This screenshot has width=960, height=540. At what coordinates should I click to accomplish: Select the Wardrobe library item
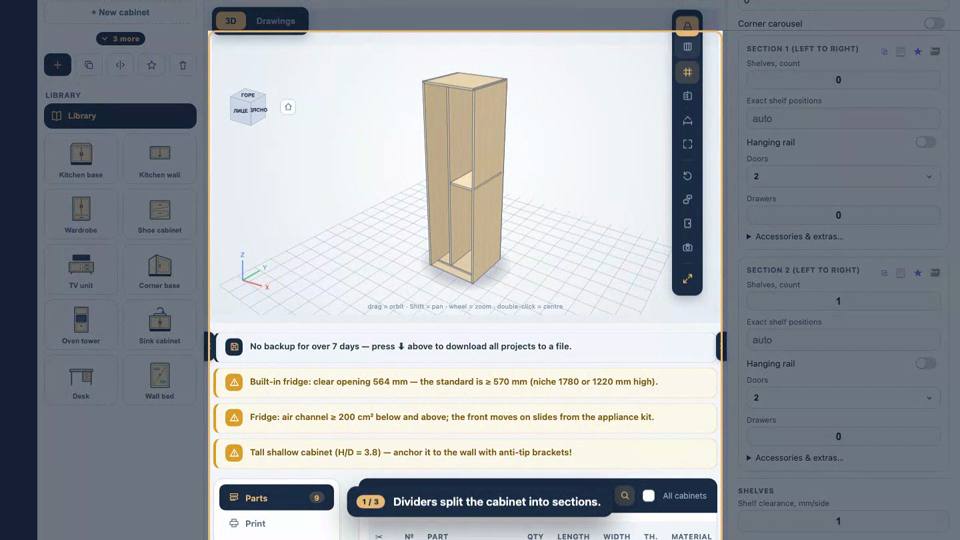tap(81, 214)
